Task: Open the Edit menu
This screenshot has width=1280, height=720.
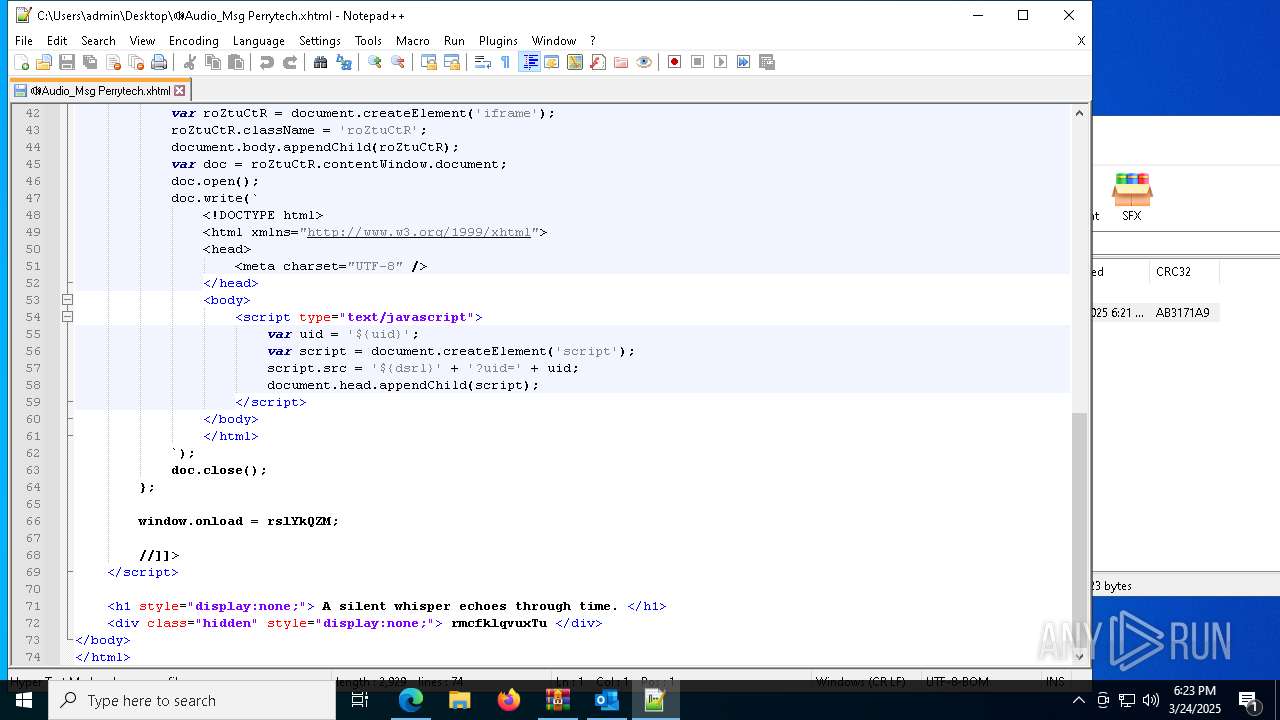Action: point(57,41)
